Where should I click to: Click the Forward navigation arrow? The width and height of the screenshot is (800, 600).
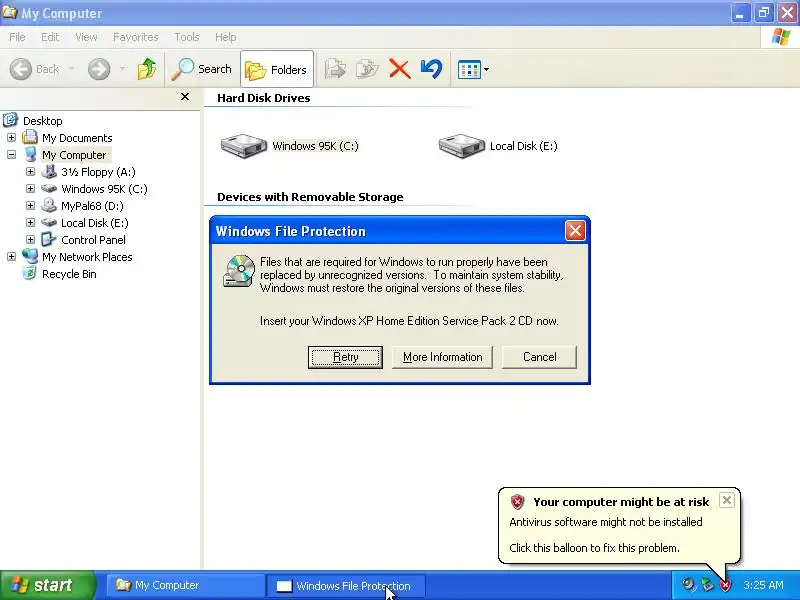99,69
